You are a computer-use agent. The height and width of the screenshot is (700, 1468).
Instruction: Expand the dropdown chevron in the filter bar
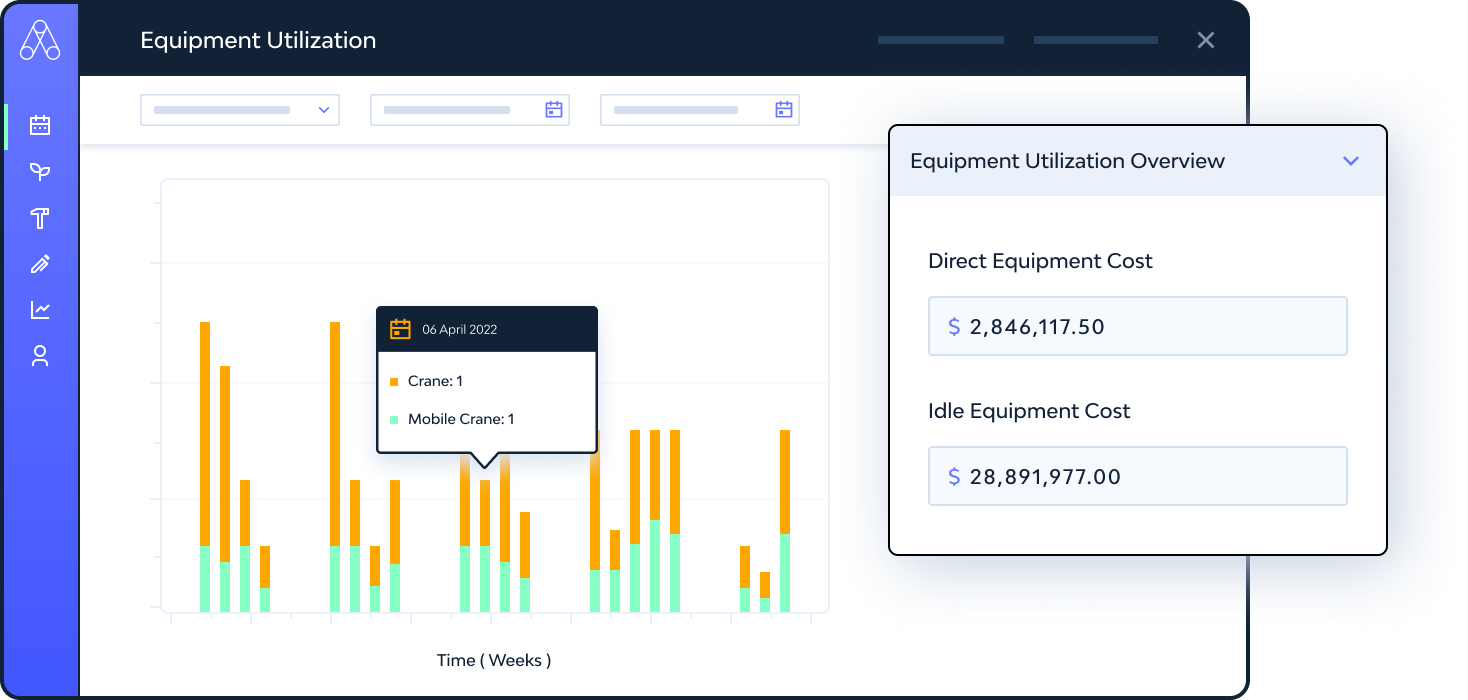(325, 110)
